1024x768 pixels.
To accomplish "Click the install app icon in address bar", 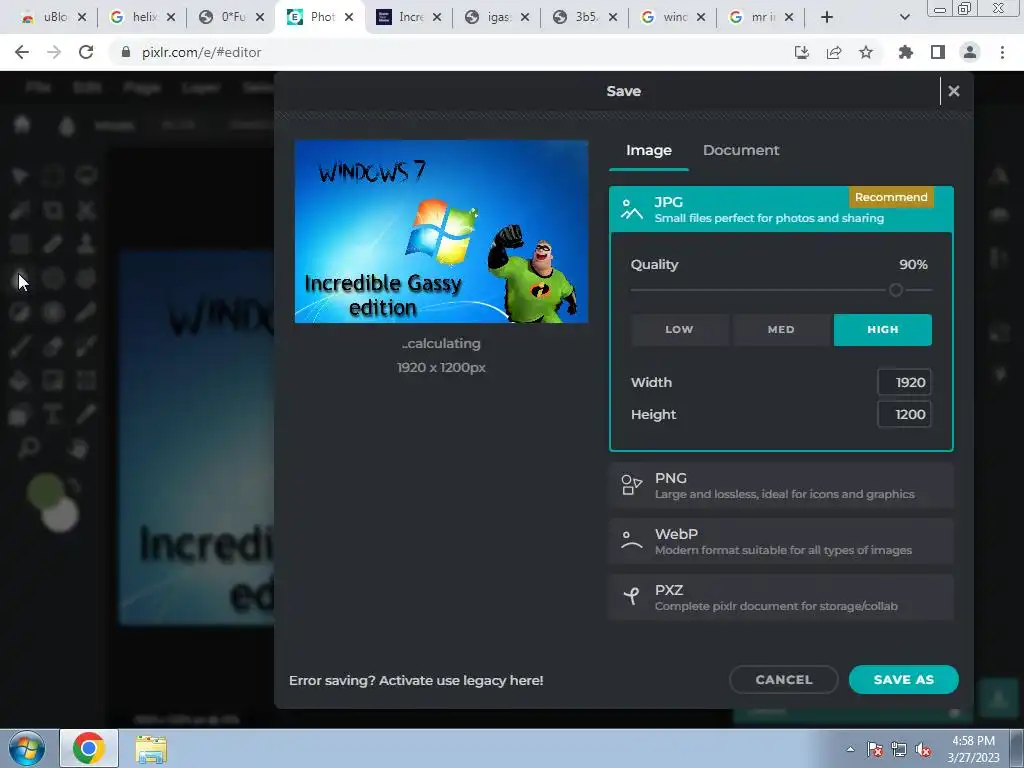I will [802, 52].
